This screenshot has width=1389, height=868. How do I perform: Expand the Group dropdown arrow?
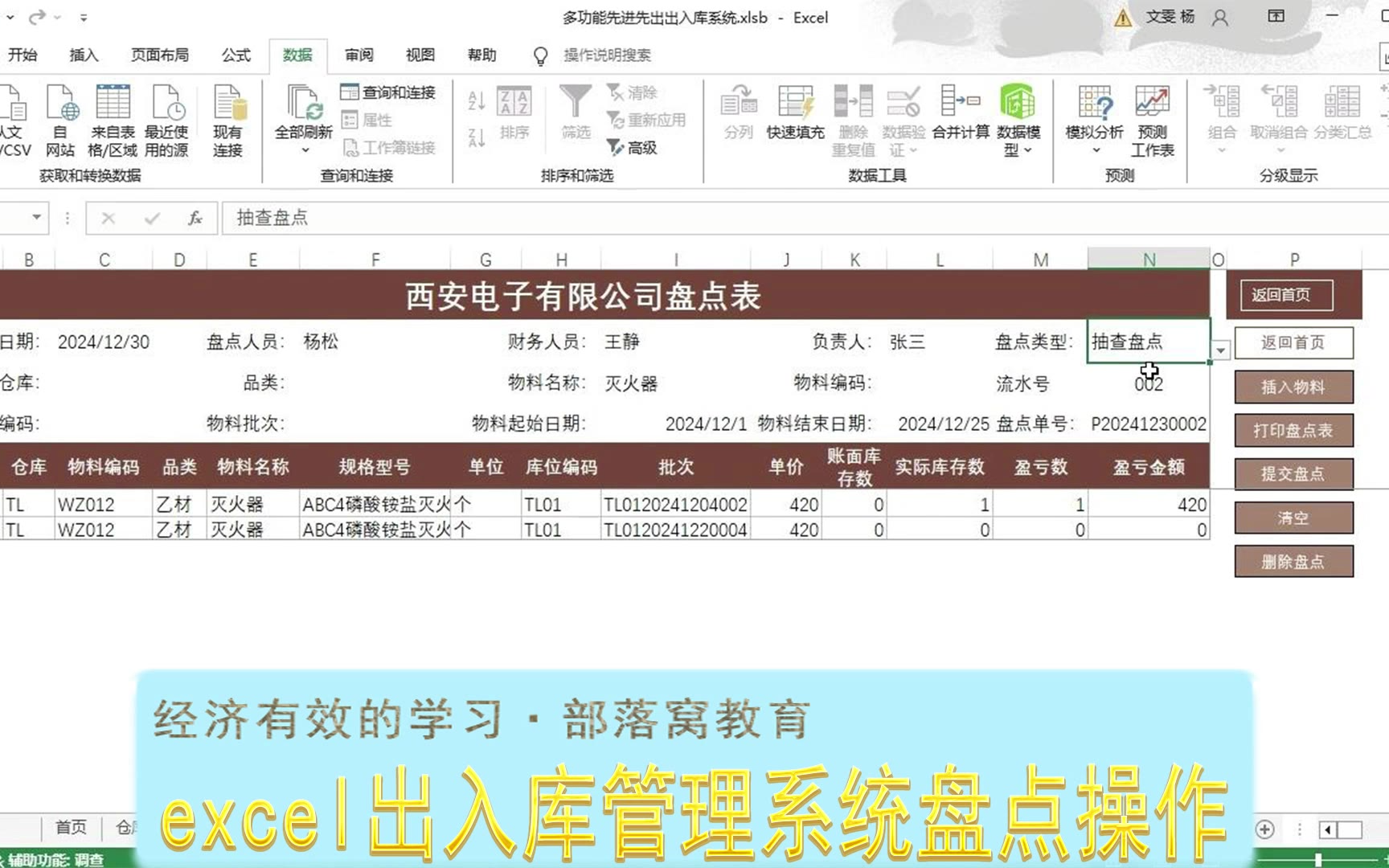coord(1222,150)
